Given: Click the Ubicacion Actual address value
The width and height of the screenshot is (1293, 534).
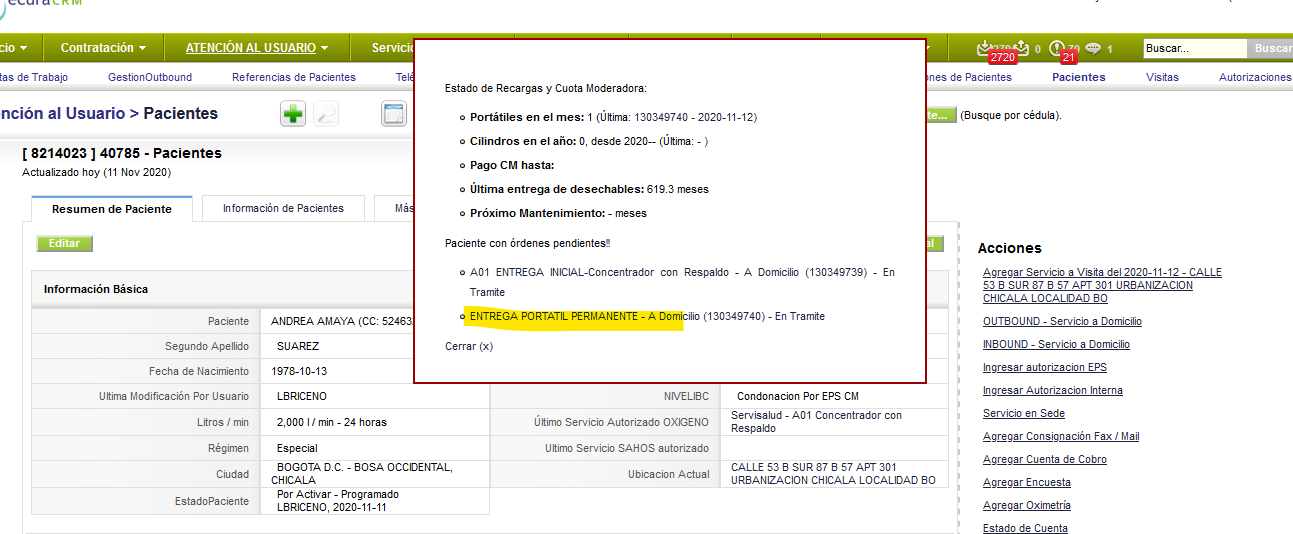Looking at the screenshot, I should [x=833, y=474].
